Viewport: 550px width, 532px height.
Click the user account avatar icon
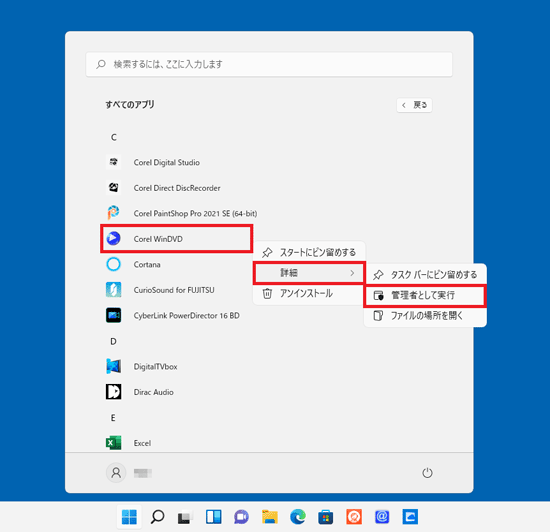click(116, 473)
